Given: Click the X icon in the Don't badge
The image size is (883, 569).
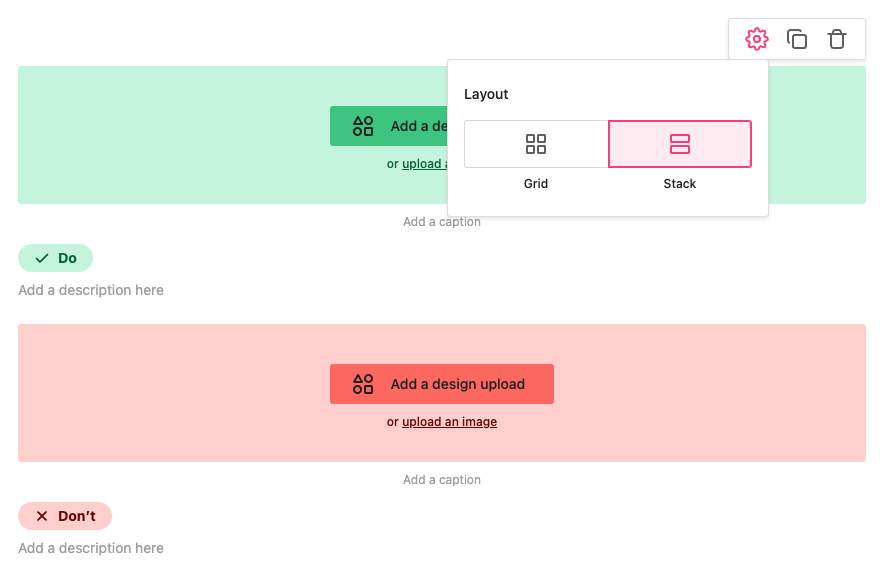Looking at the screenshot, I should pyautogui.click(x=42, y=516).
